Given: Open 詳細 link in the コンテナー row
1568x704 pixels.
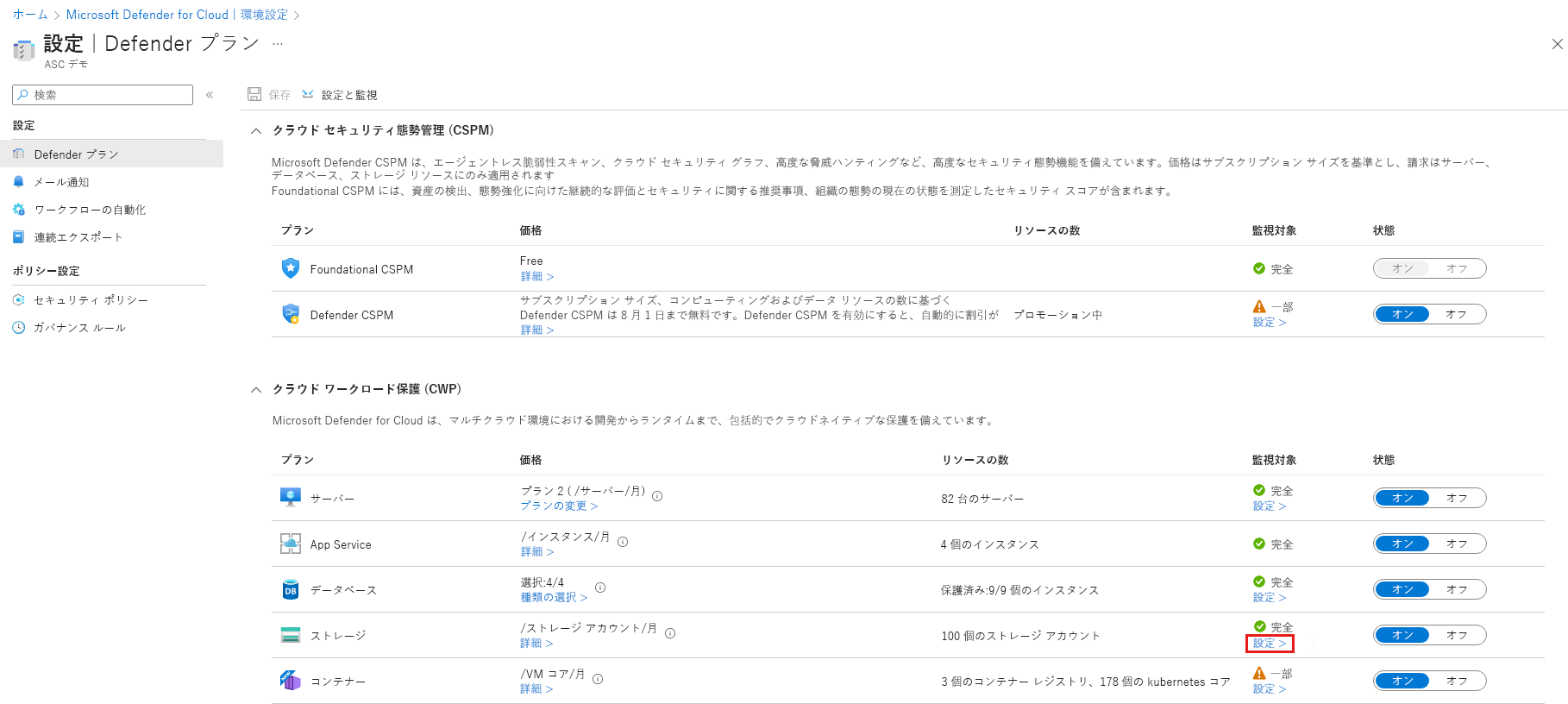Looking at the screenshot, I should click(x=536, y=688).
